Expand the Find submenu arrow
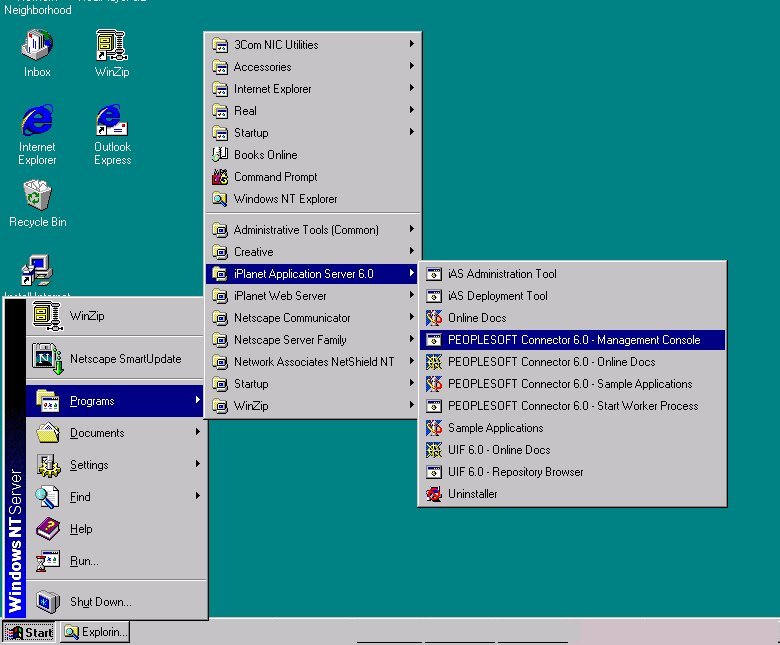Viewport: 780px width, 645px height. (198, 496)
